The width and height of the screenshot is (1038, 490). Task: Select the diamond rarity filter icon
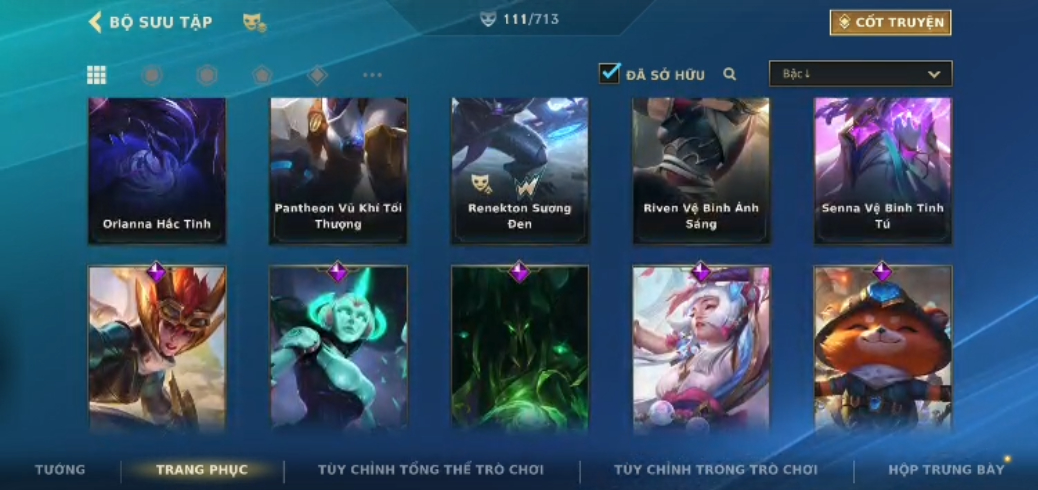coord(317,75)
